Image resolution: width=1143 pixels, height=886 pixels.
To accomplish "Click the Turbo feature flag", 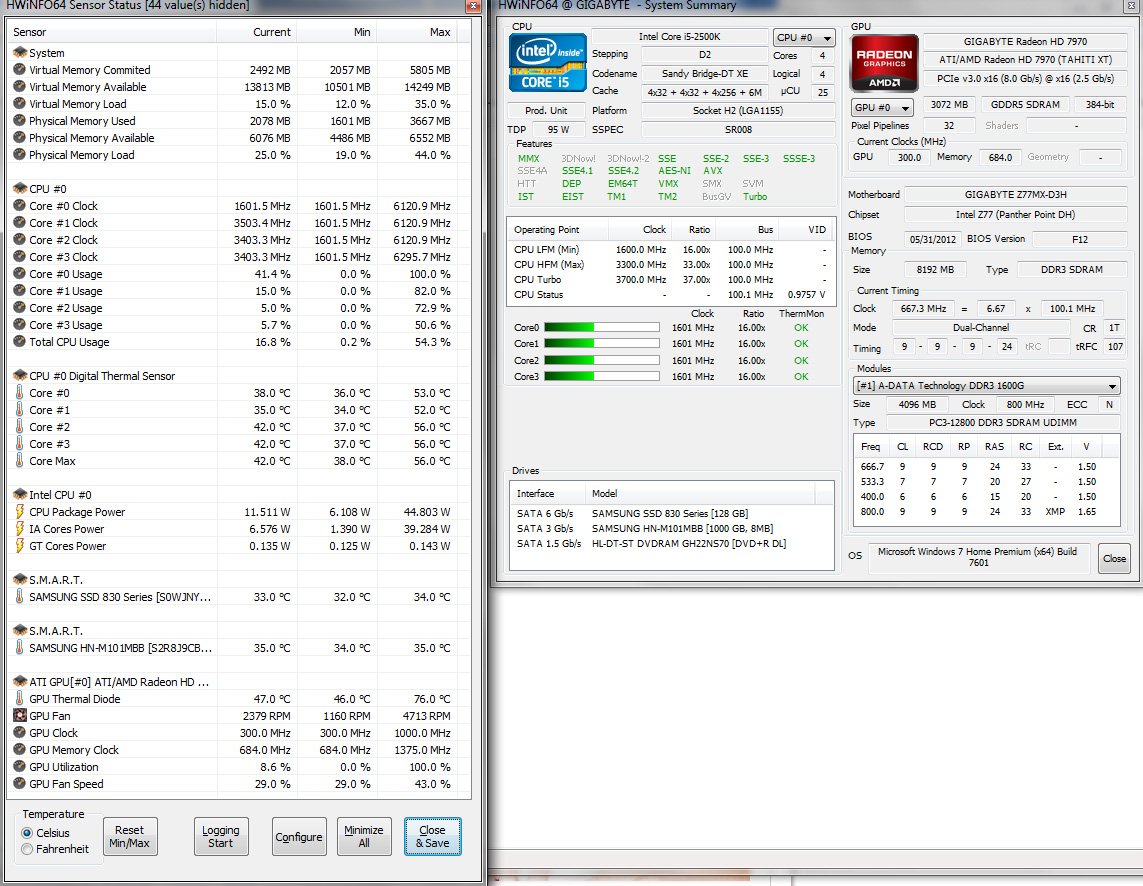I will [755, 197].
